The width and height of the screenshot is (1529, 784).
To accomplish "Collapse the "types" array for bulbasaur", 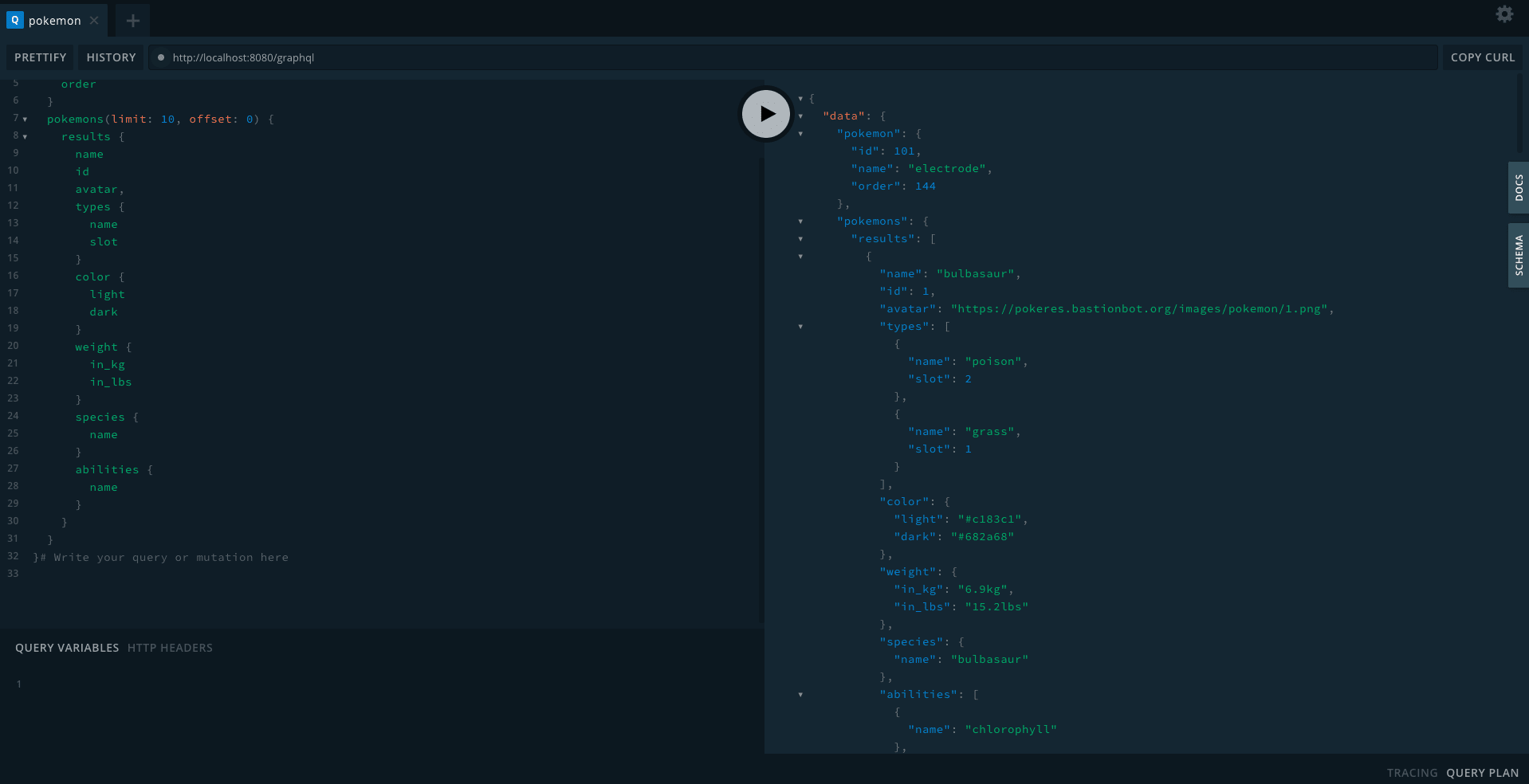I will (800, 327).
